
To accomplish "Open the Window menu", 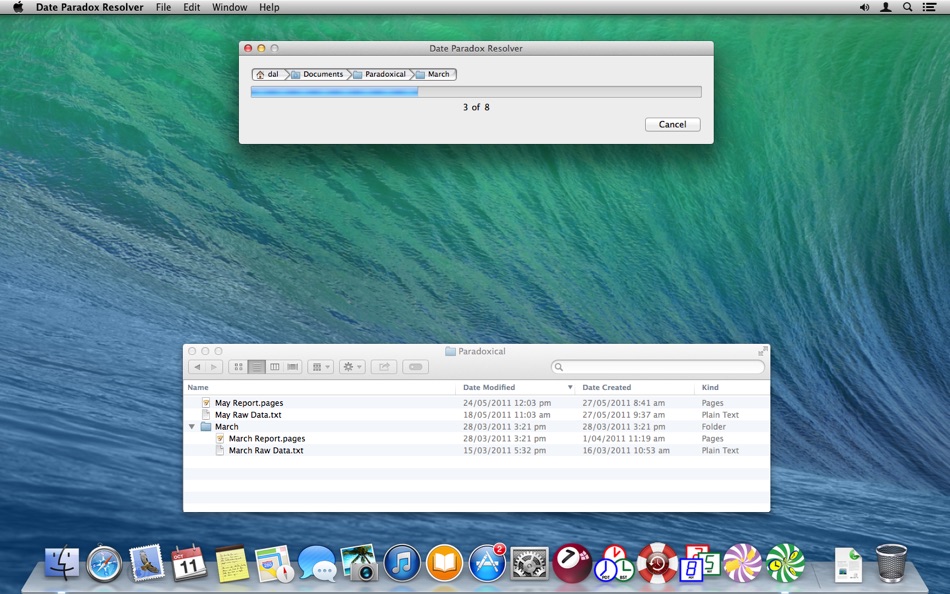I will [x=230, y=7].
